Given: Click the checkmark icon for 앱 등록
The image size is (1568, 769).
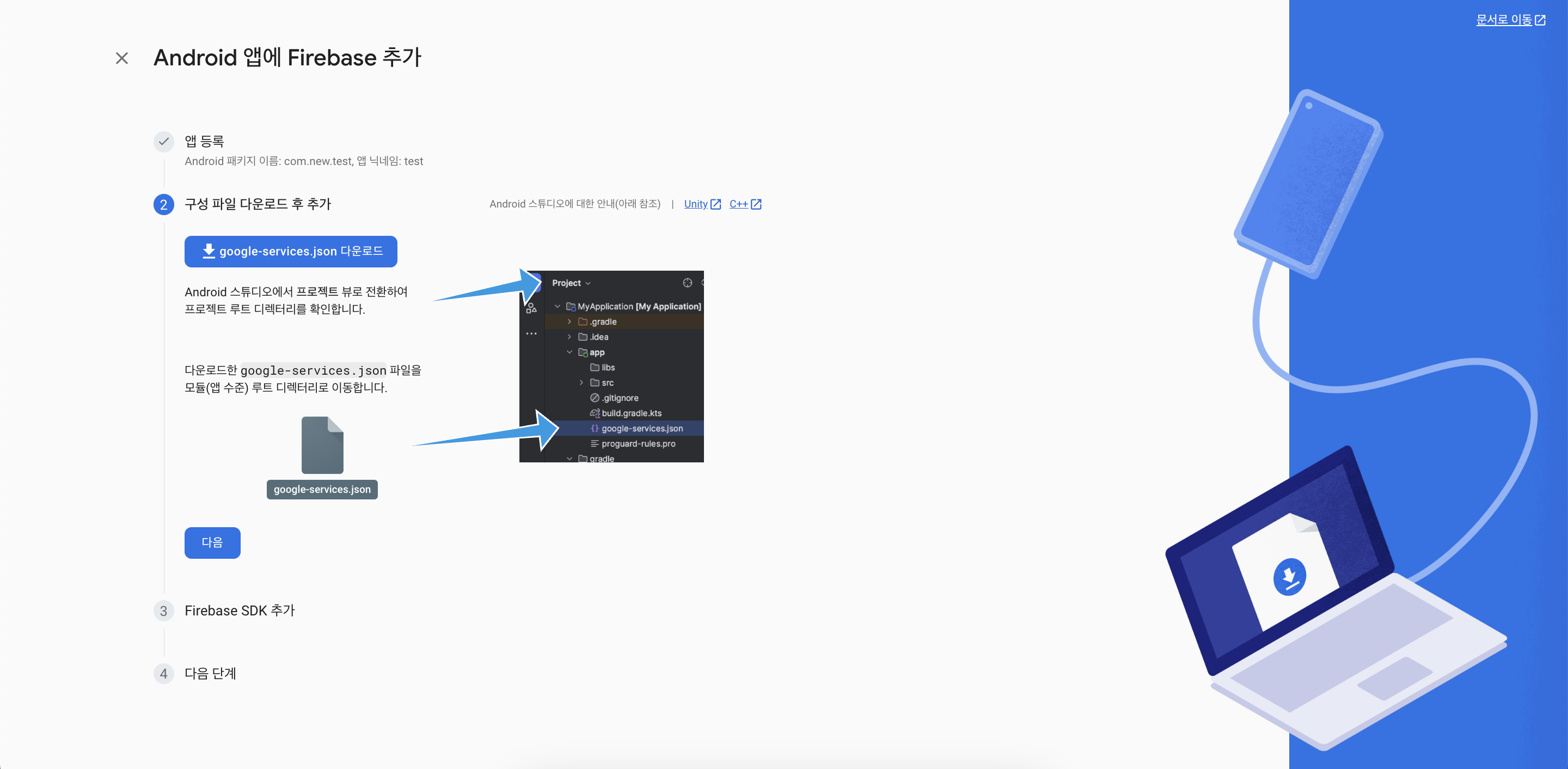Looking at the screenshot, I should [x=164, y=141].
